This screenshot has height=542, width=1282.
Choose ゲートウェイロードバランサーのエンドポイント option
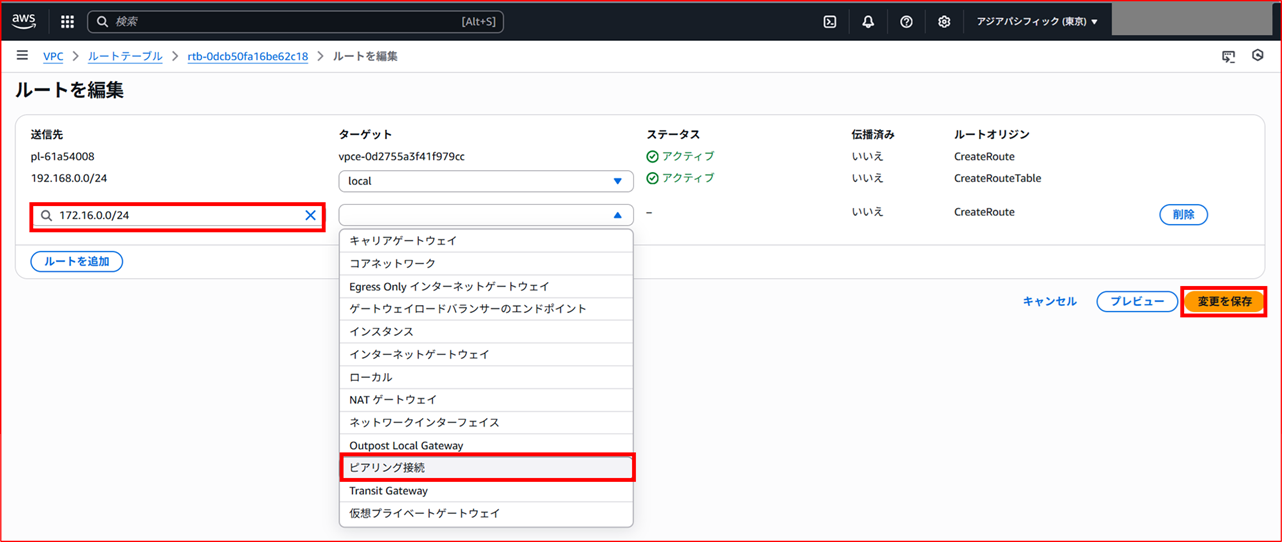(x=486, y=309)
